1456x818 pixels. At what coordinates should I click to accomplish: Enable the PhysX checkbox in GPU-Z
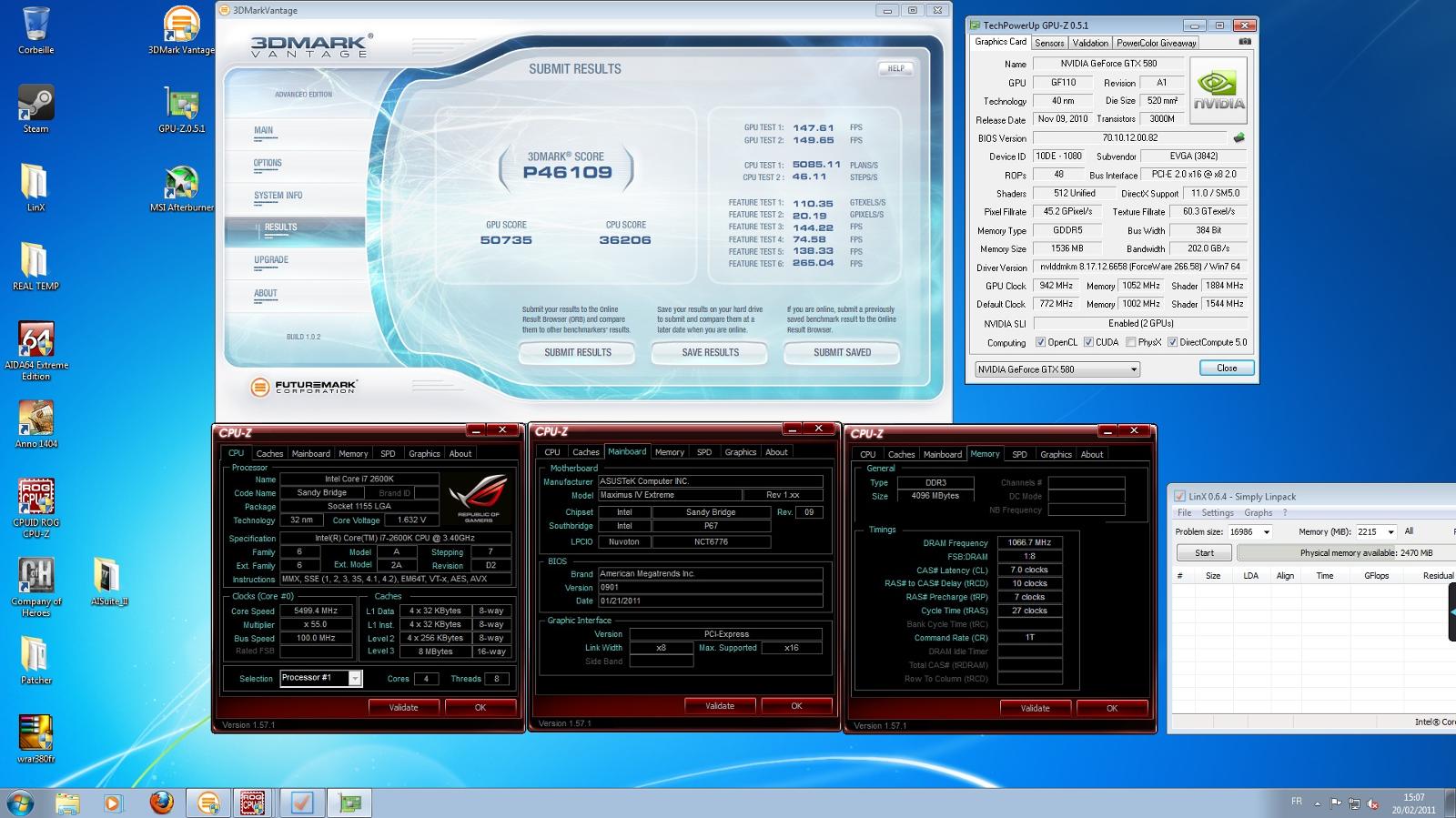(x=1130, y=342)
